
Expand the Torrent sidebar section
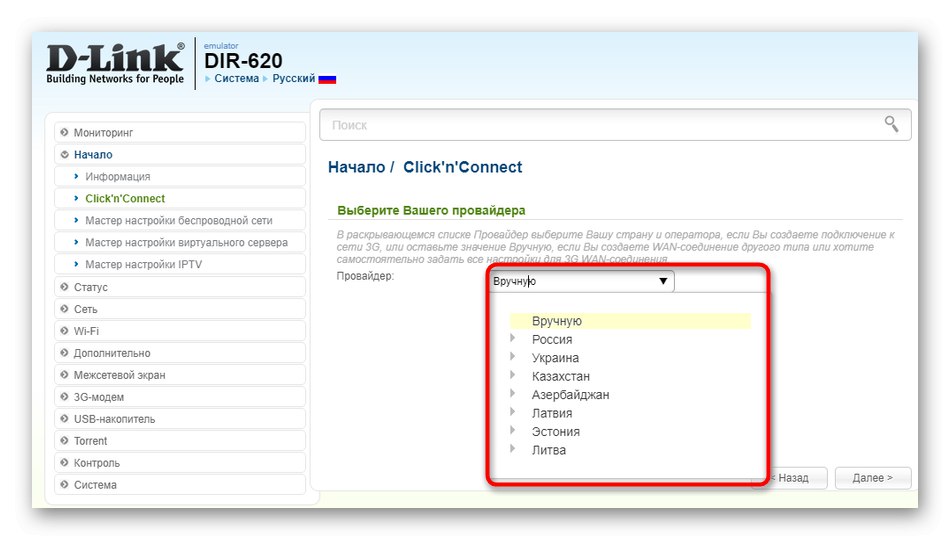coord(180,441)
